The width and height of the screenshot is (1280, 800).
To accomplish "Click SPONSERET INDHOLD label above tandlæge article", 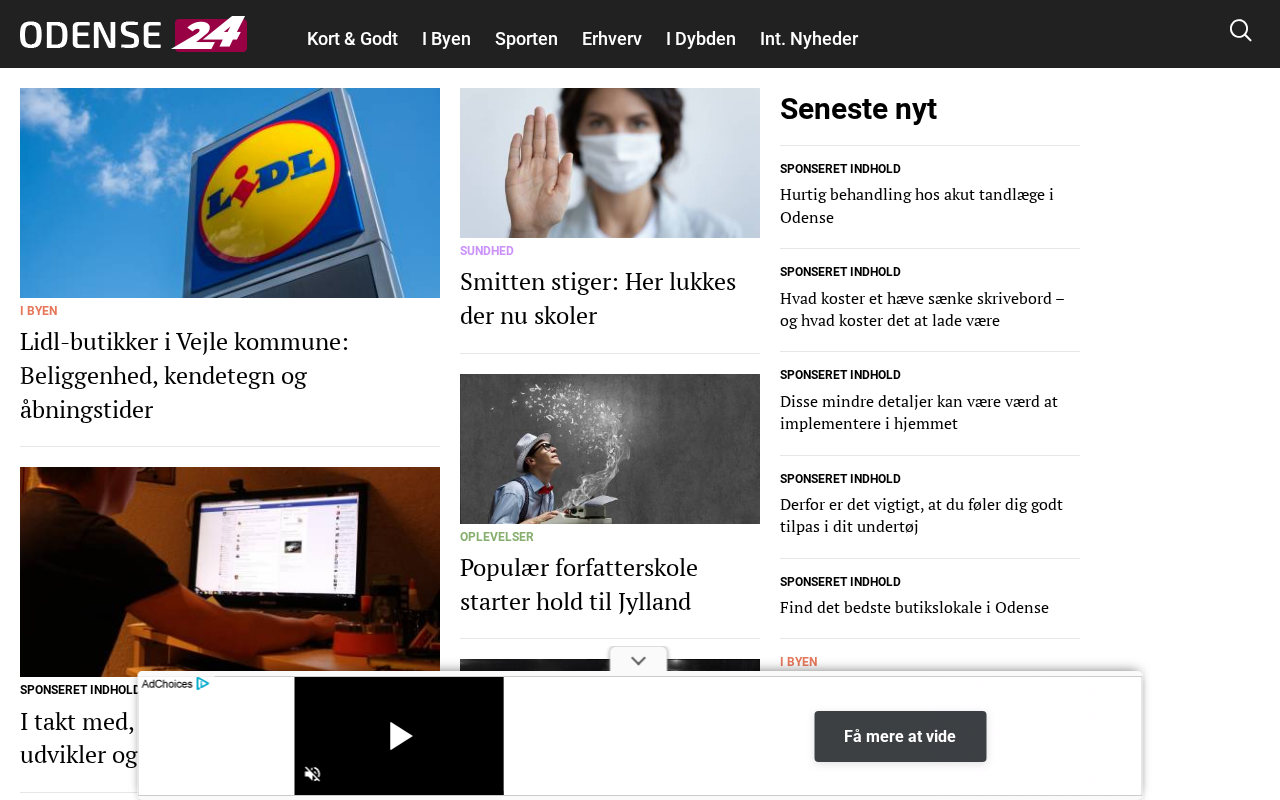I will pos(840,169).
